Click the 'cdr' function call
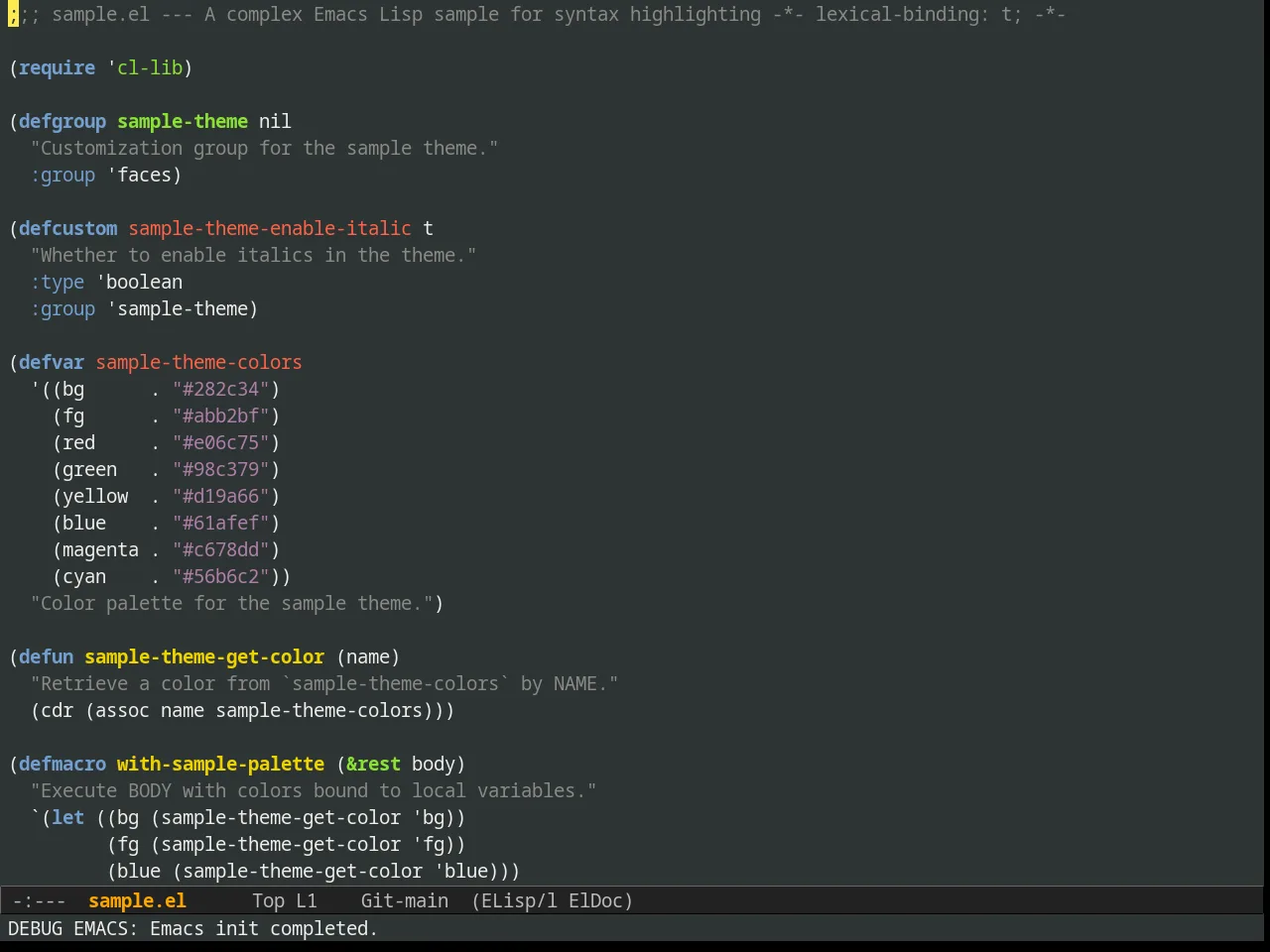1270x952 pixels. coord(57,710)
